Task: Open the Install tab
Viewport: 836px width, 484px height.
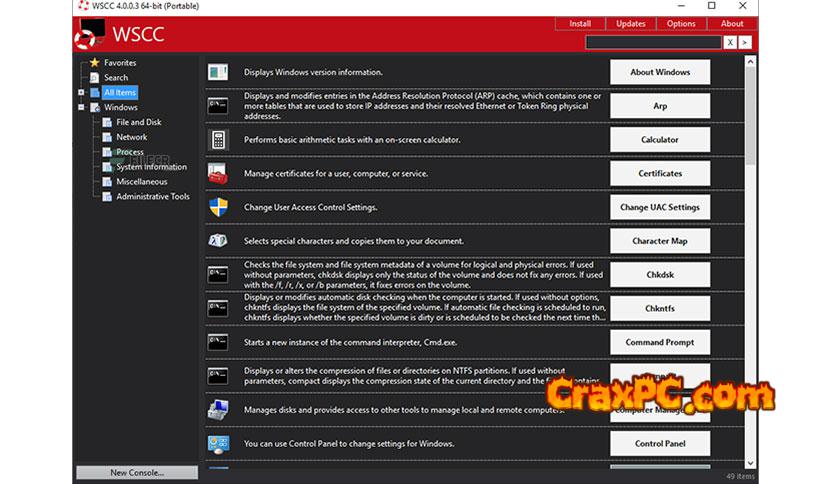Action: click(580, 23)
